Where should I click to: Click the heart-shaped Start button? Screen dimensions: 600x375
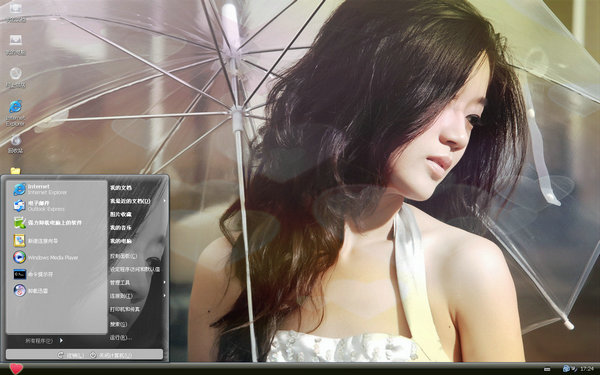[16, 369]
